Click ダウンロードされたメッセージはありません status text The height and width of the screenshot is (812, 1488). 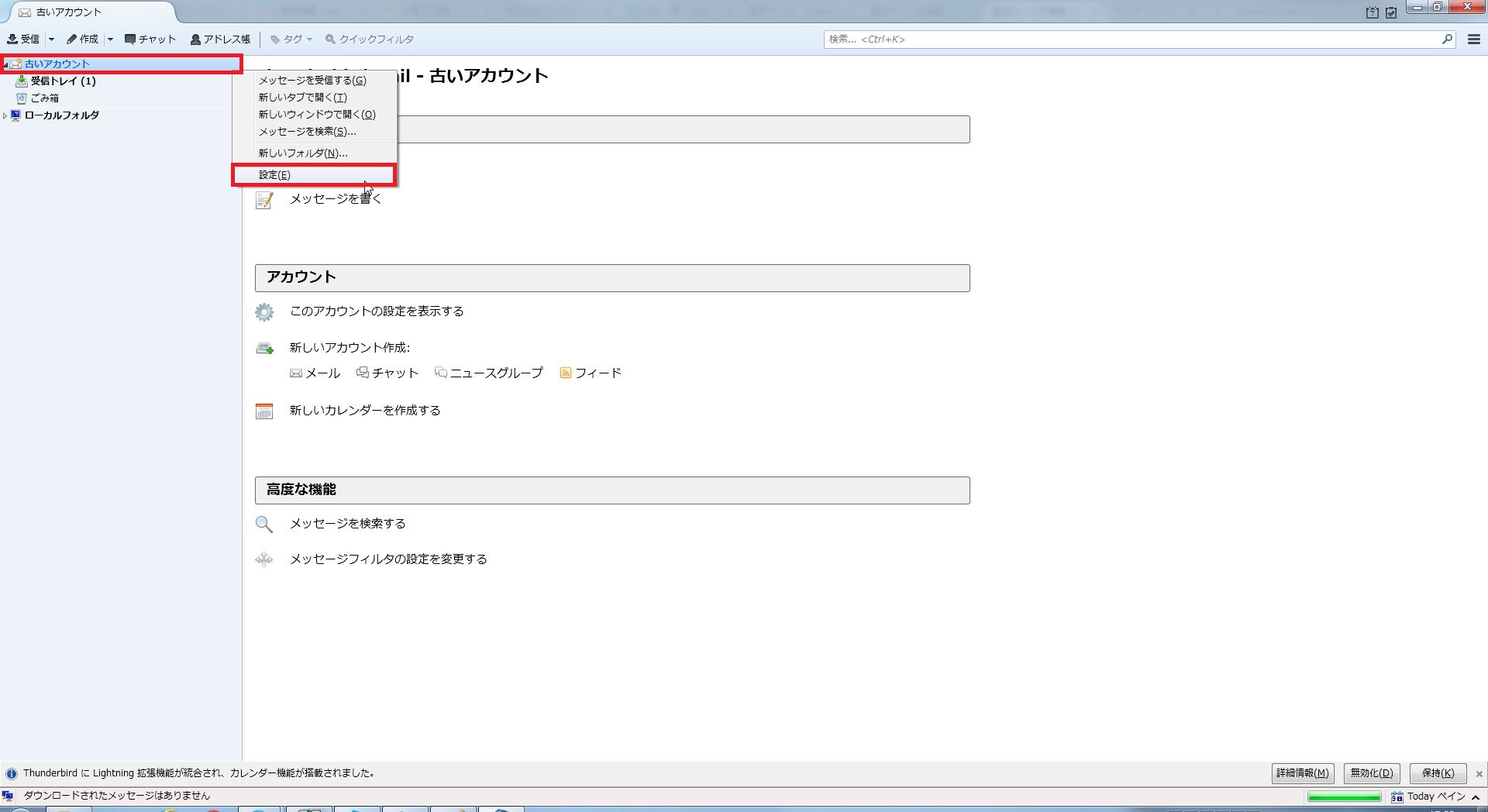point(116,795)
